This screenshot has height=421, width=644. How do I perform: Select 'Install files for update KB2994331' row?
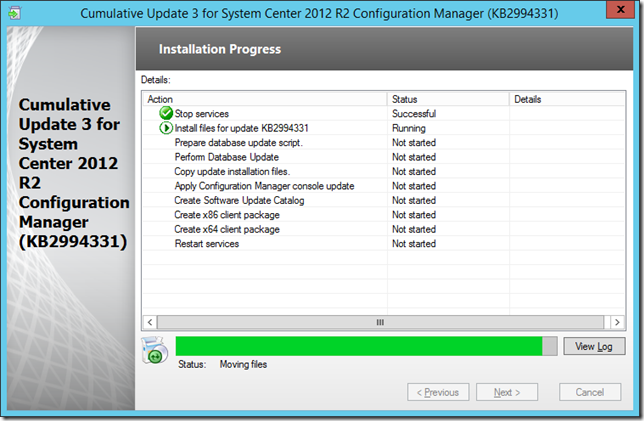(384, 128)
